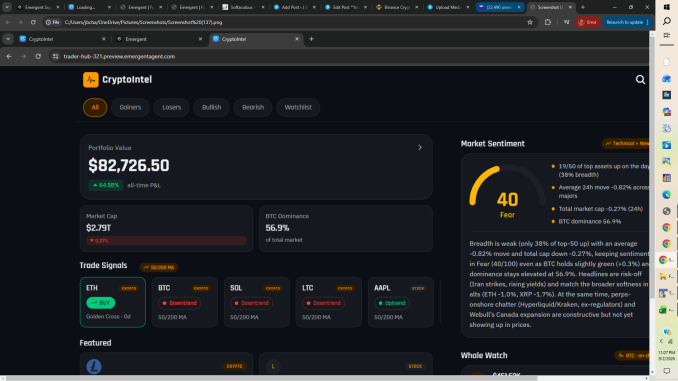Select the All filter pill
The width and height of the screenshot is (678, 381).
point(95,107)
